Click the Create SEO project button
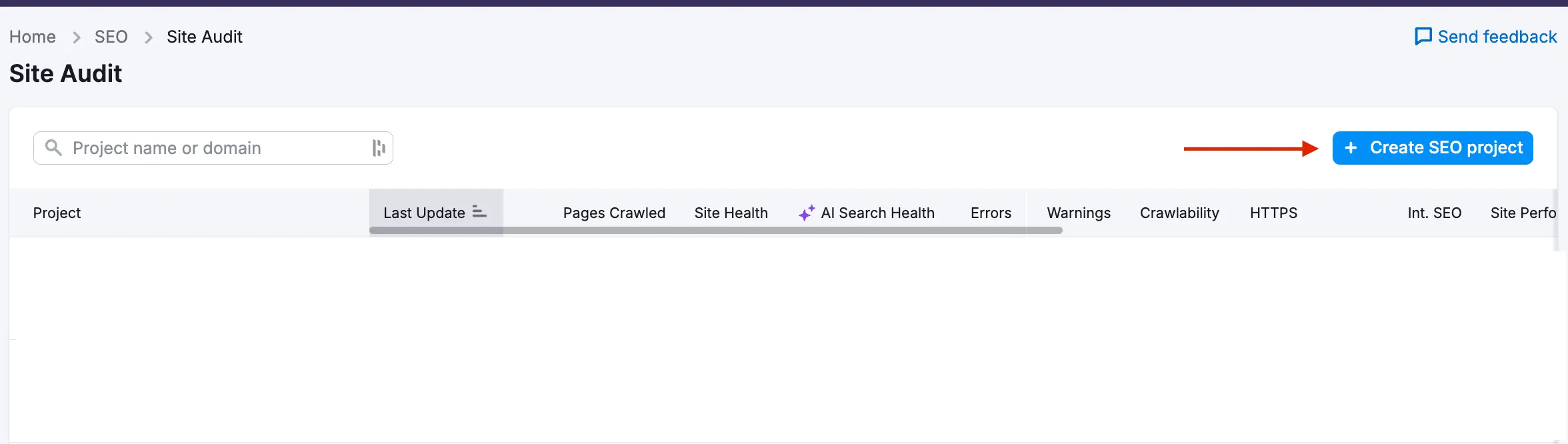Image resolution: width=1568 pixels, height=444 pixels. pos(1433,148)
